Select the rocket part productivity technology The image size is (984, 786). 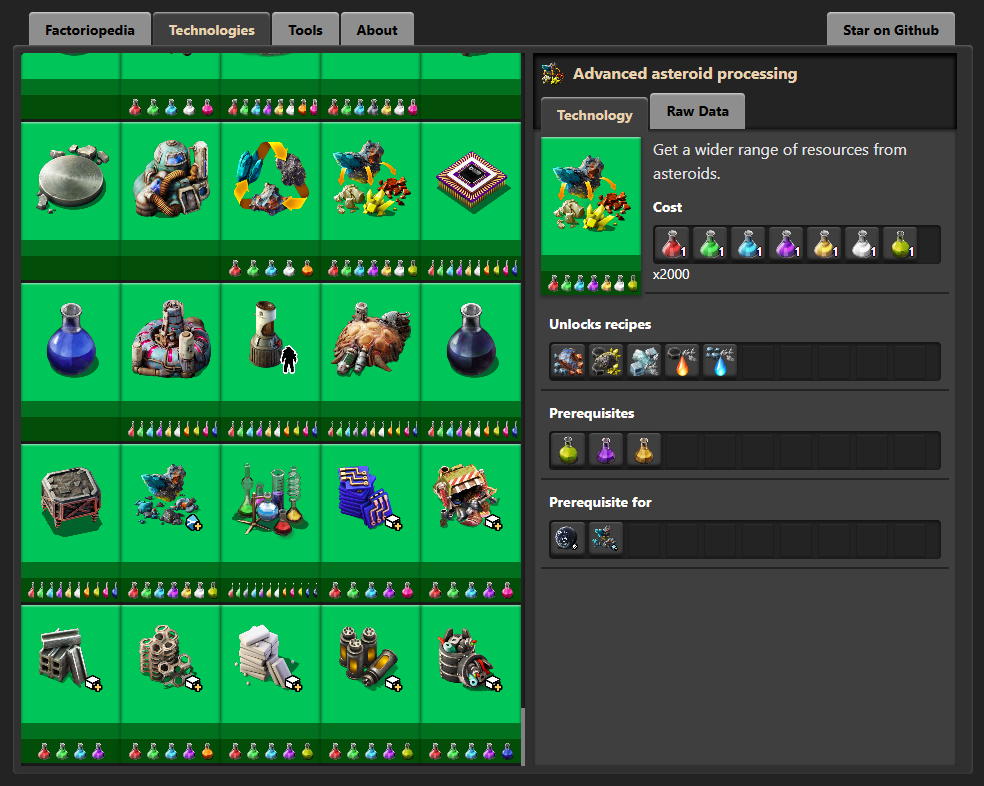(471, 684)
